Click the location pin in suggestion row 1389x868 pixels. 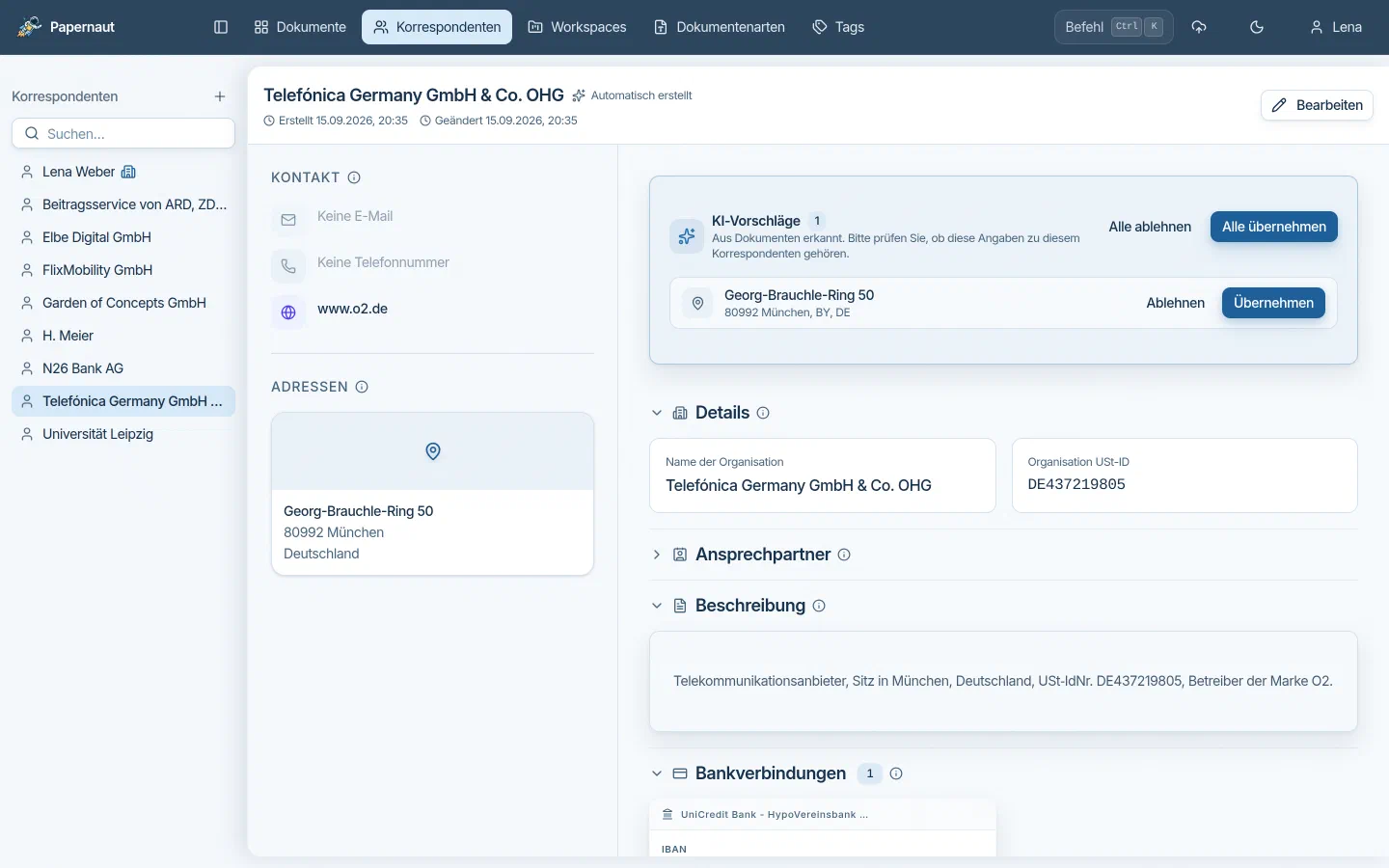697,303
